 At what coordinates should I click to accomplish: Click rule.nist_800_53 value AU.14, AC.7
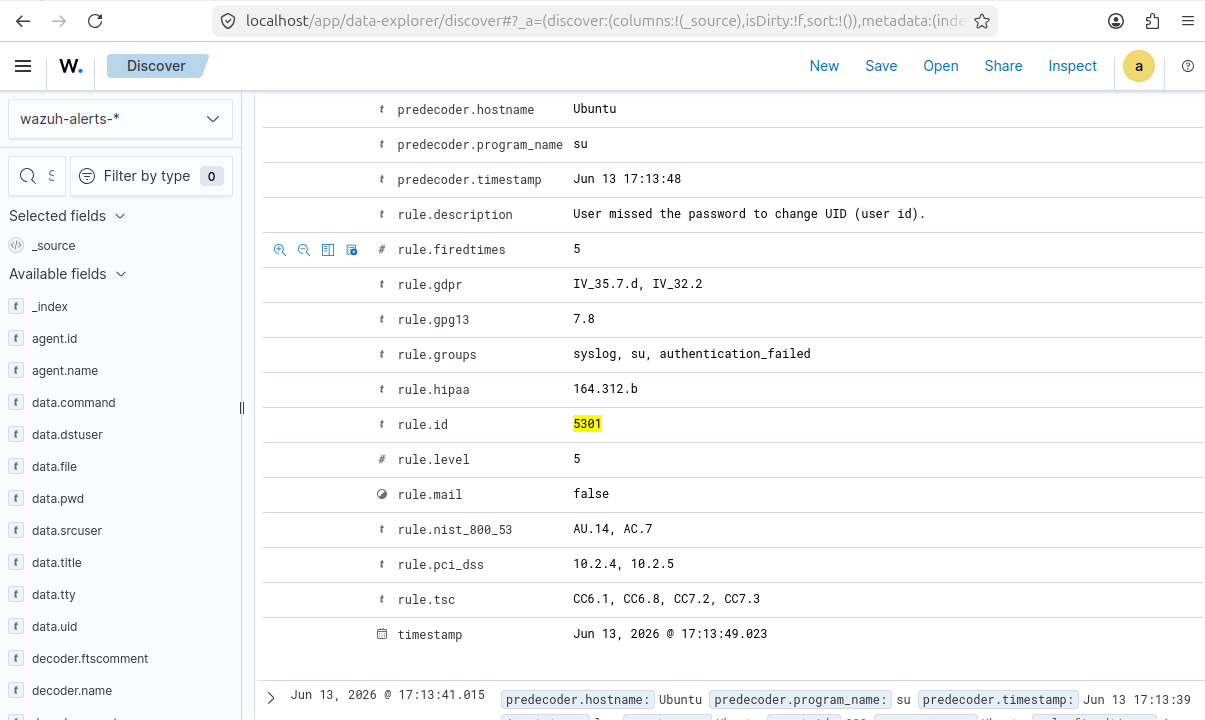tap(613, 529)
